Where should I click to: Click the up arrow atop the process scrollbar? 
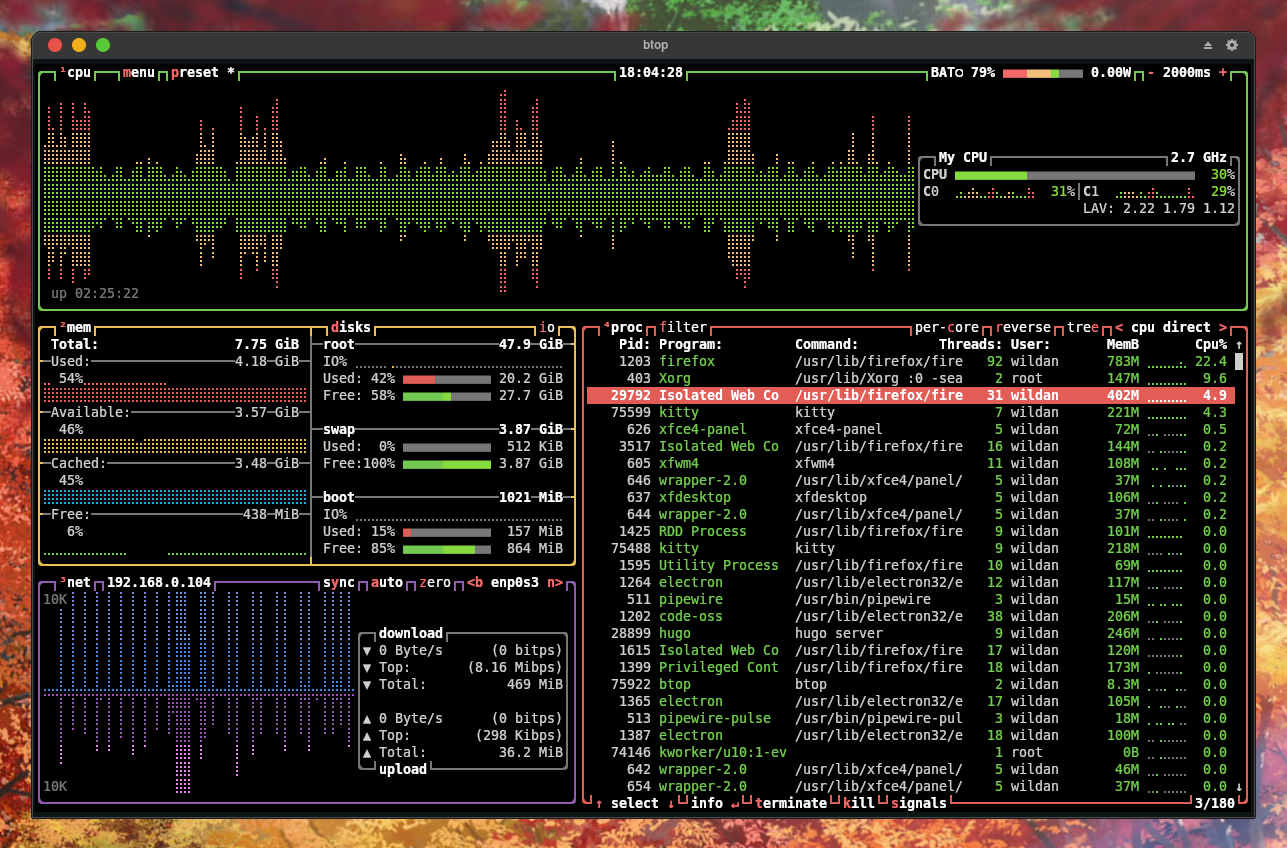point(1239,344)
